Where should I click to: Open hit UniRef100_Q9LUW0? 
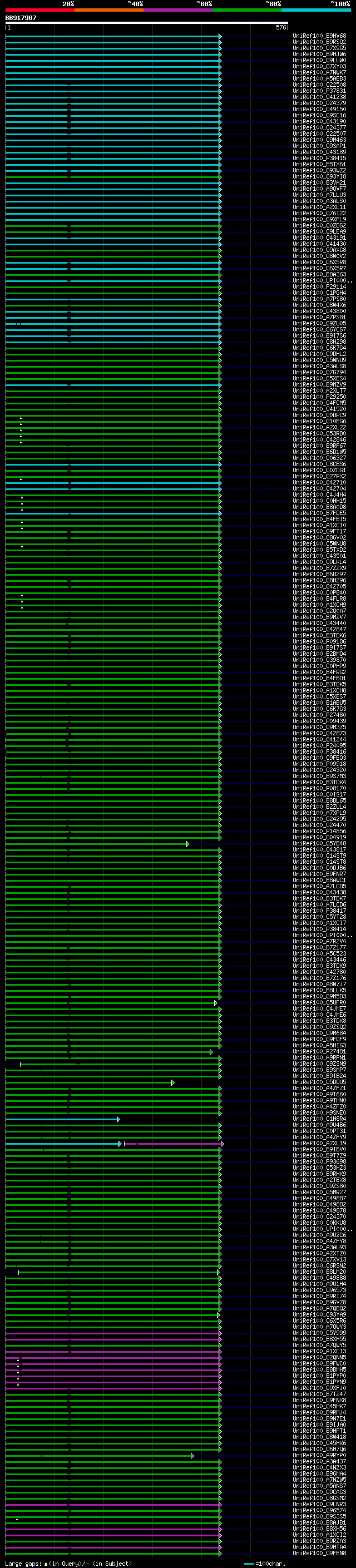click(x=319, y=60)
